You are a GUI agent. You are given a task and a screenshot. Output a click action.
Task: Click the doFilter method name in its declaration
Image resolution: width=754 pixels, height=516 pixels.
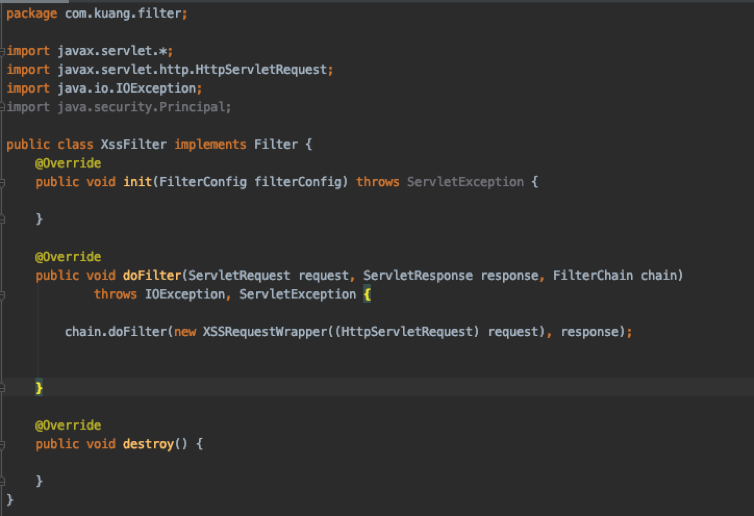coord(152,276)
